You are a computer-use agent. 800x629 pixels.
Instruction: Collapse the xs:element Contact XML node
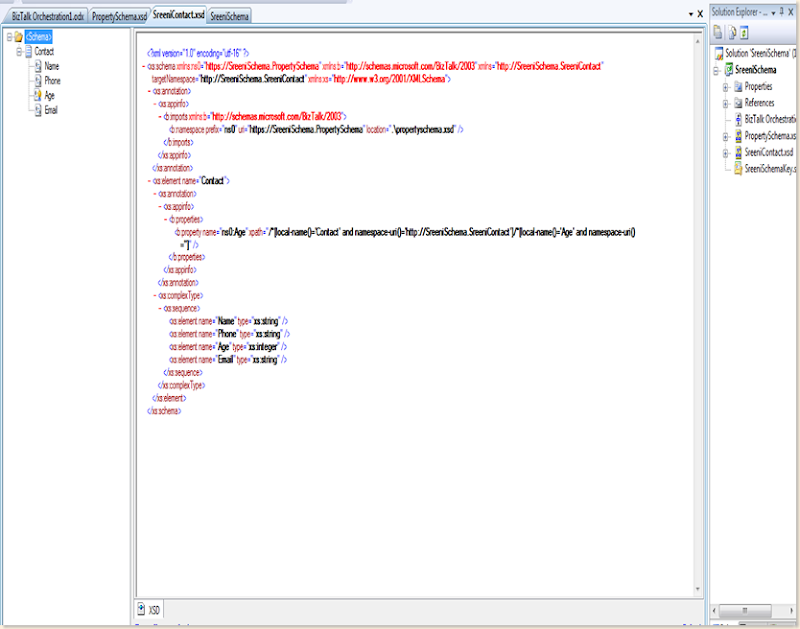[x=149, y=181]
